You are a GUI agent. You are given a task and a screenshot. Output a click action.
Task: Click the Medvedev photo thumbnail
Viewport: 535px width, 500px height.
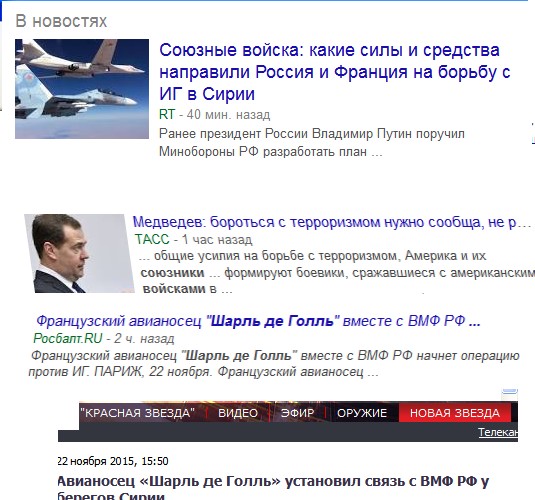pos(79,253)
